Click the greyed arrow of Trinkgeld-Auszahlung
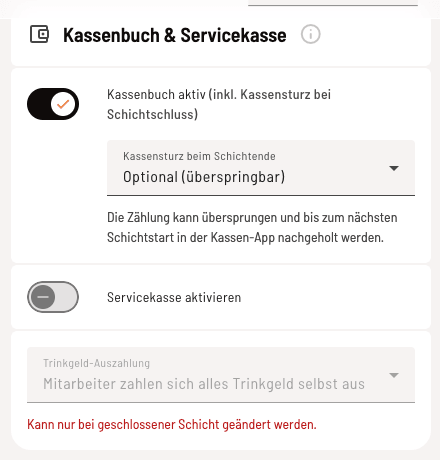The image size is (440, 460). coord(394,375)
